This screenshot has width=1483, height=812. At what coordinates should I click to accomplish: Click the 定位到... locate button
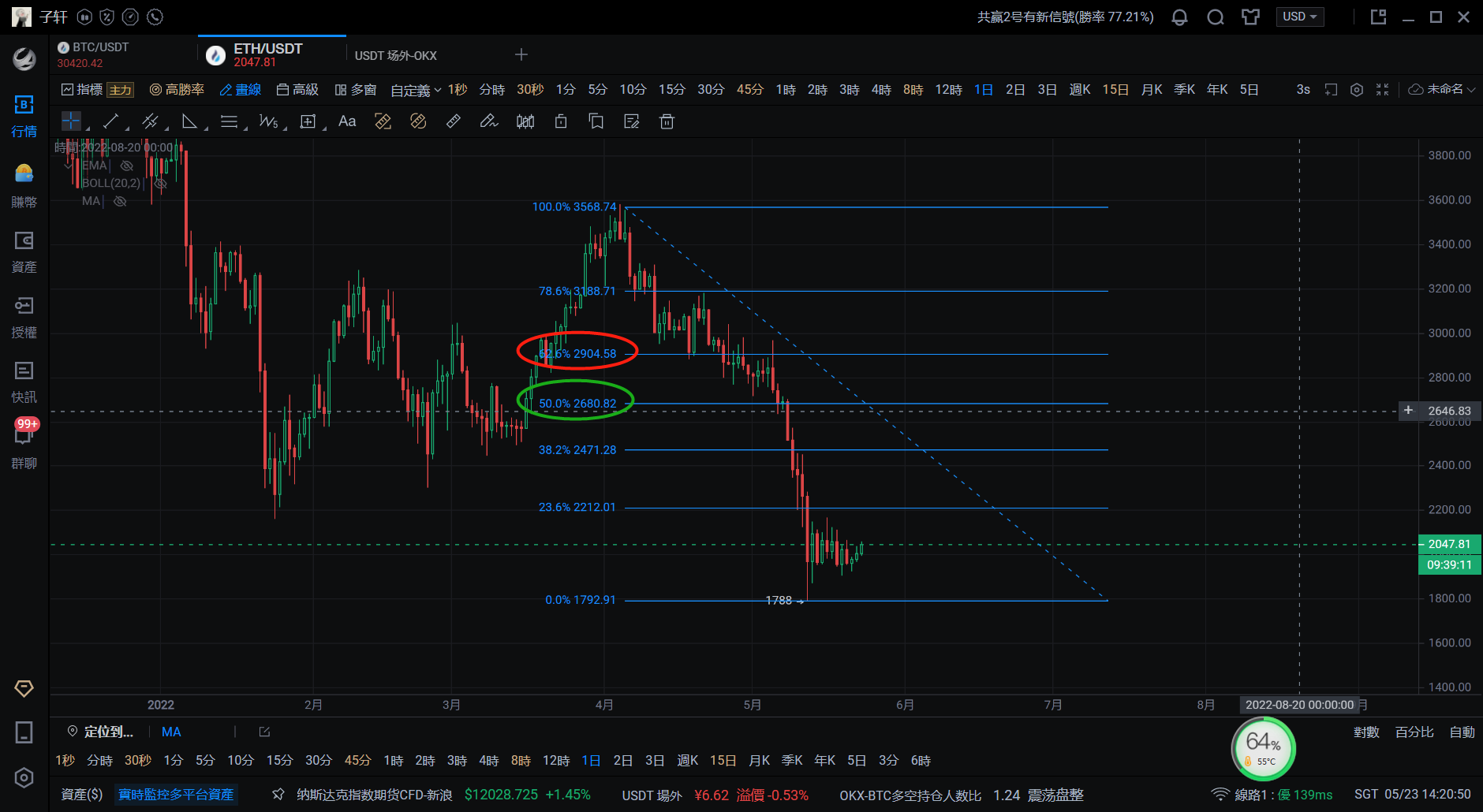pos(100,732)
